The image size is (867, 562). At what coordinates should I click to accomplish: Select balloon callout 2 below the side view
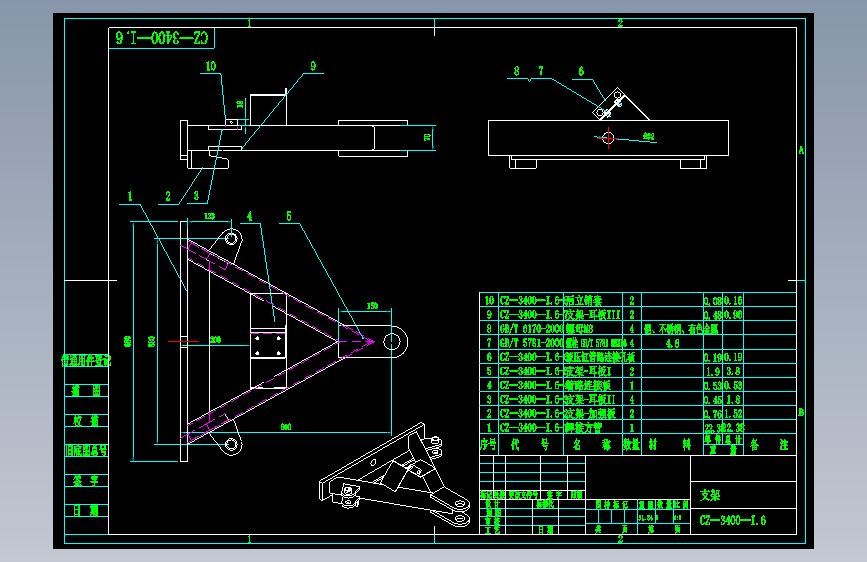(168, 196)
